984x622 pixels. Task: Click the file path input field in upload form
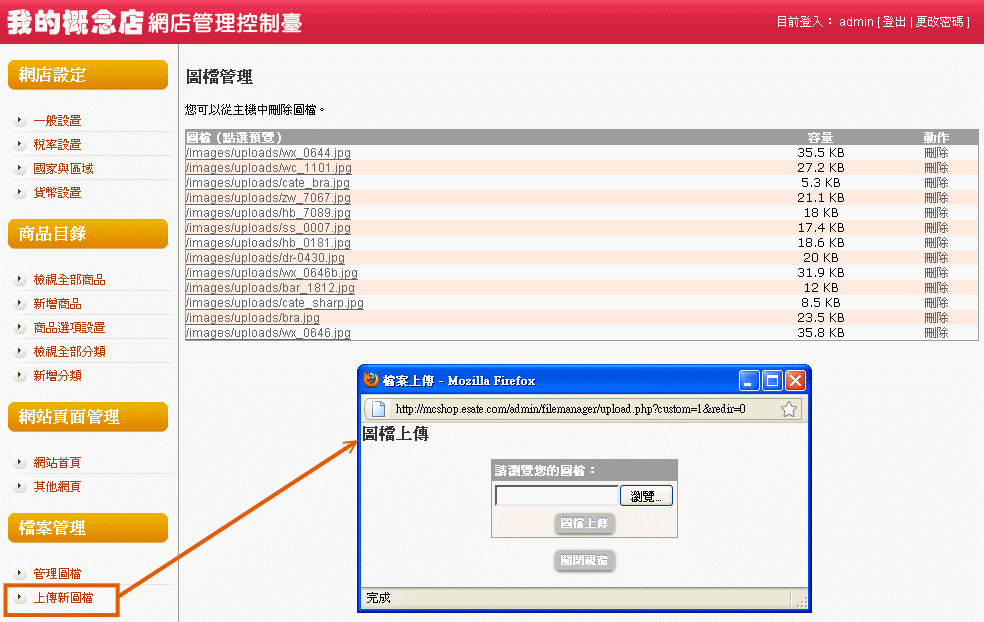[x=556, y=496]
